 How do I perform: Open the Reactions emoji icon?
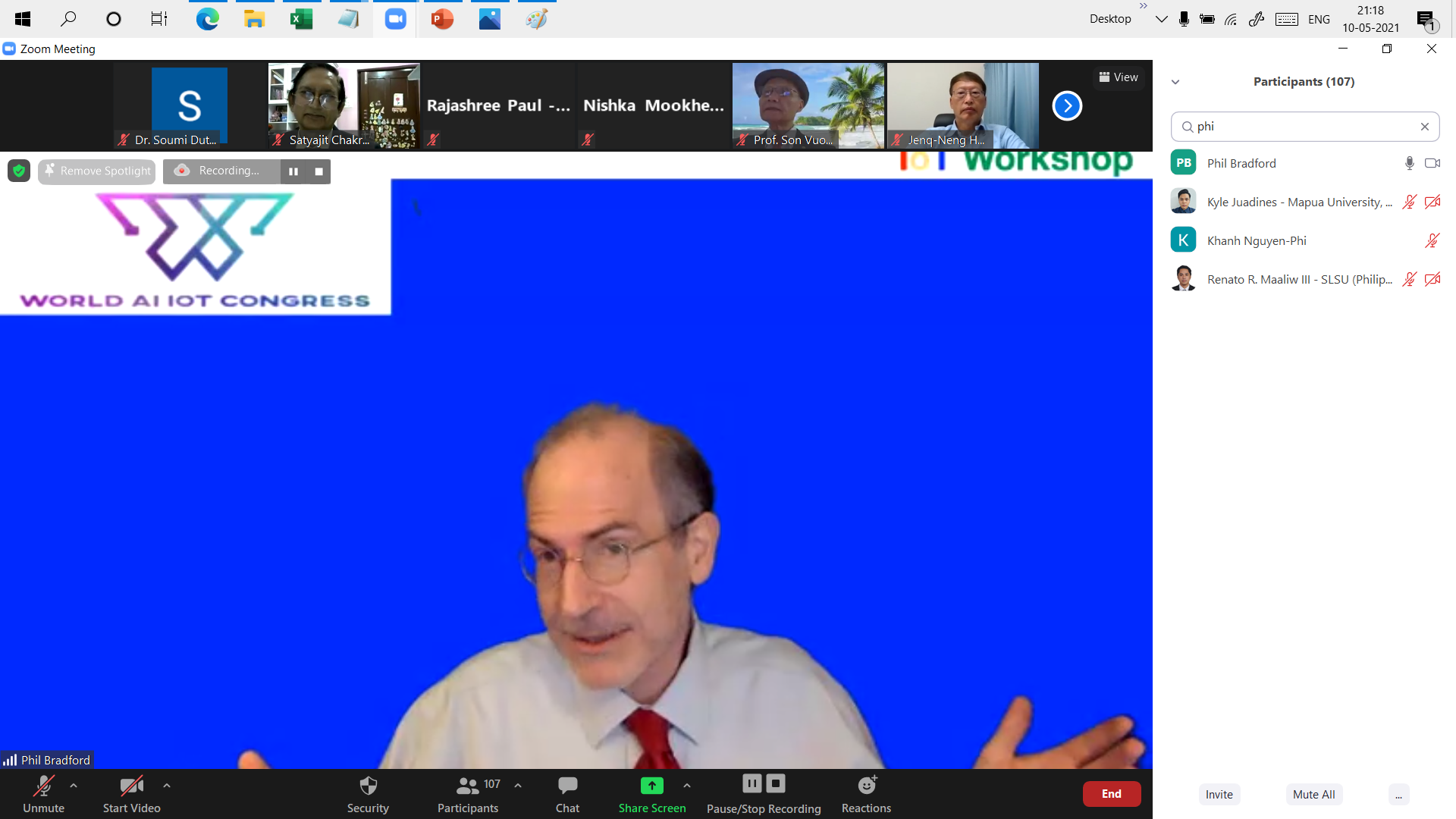867,785
